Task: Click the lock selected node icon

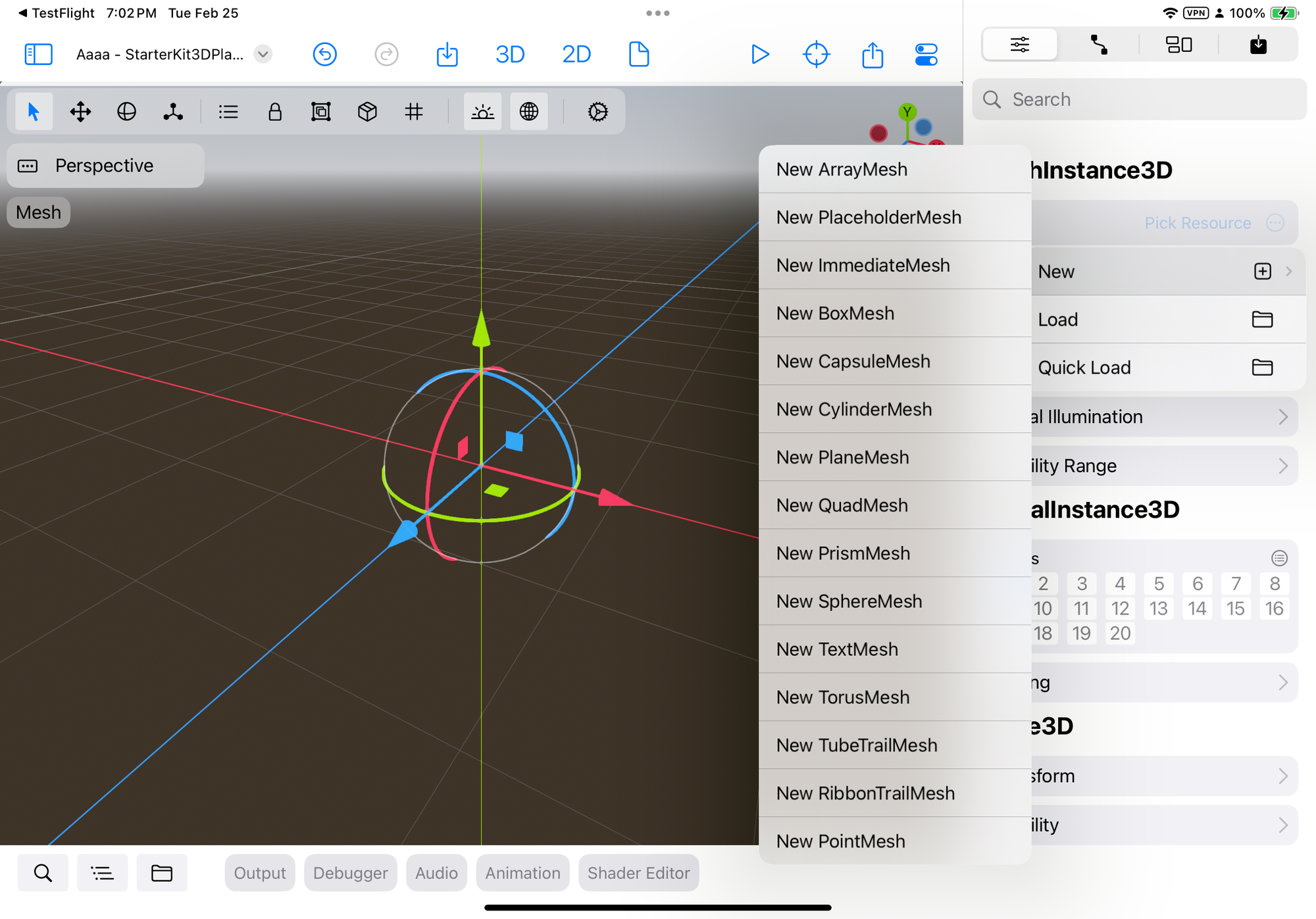Action: point(275,112)
